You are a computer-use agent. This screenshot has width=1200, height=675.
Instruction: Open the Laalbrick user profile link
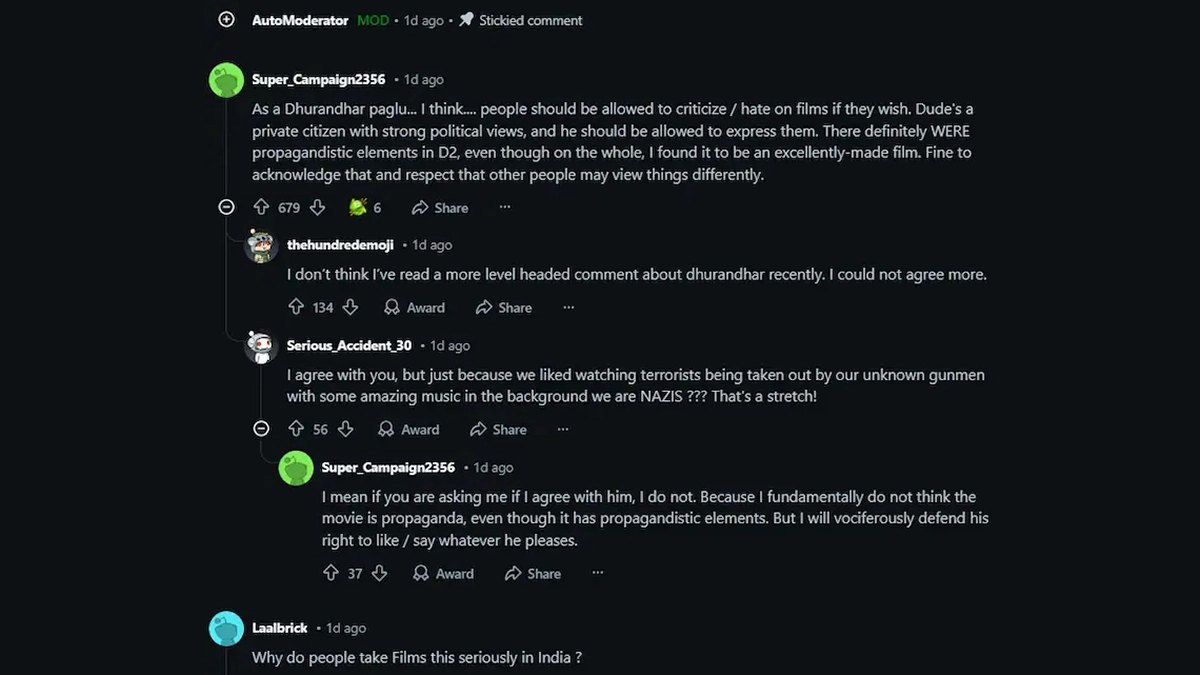coord(280,628)
